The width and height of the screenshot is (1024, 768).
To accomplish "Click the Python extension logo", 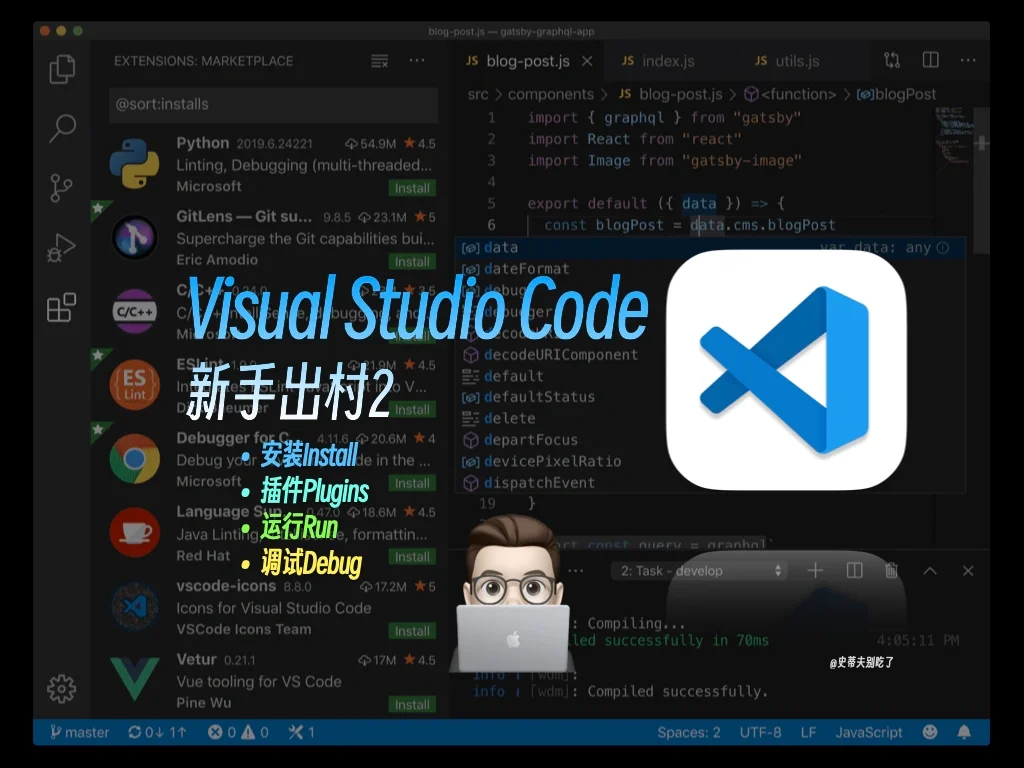I will 135,163.
